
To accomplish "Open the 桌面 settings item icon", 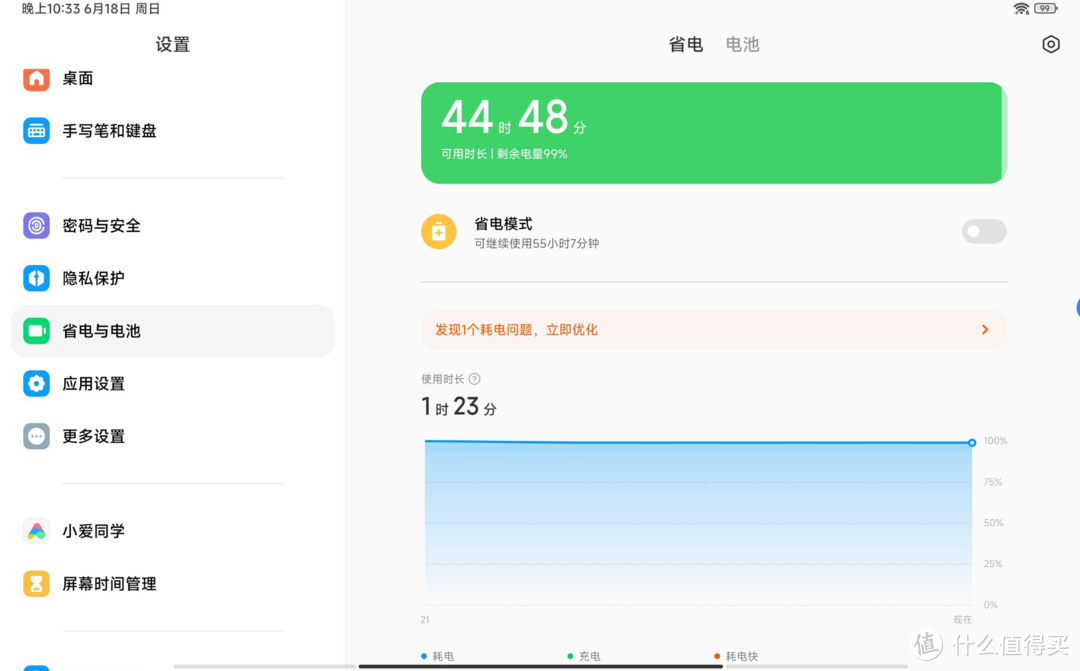I will tap(36, 78).
